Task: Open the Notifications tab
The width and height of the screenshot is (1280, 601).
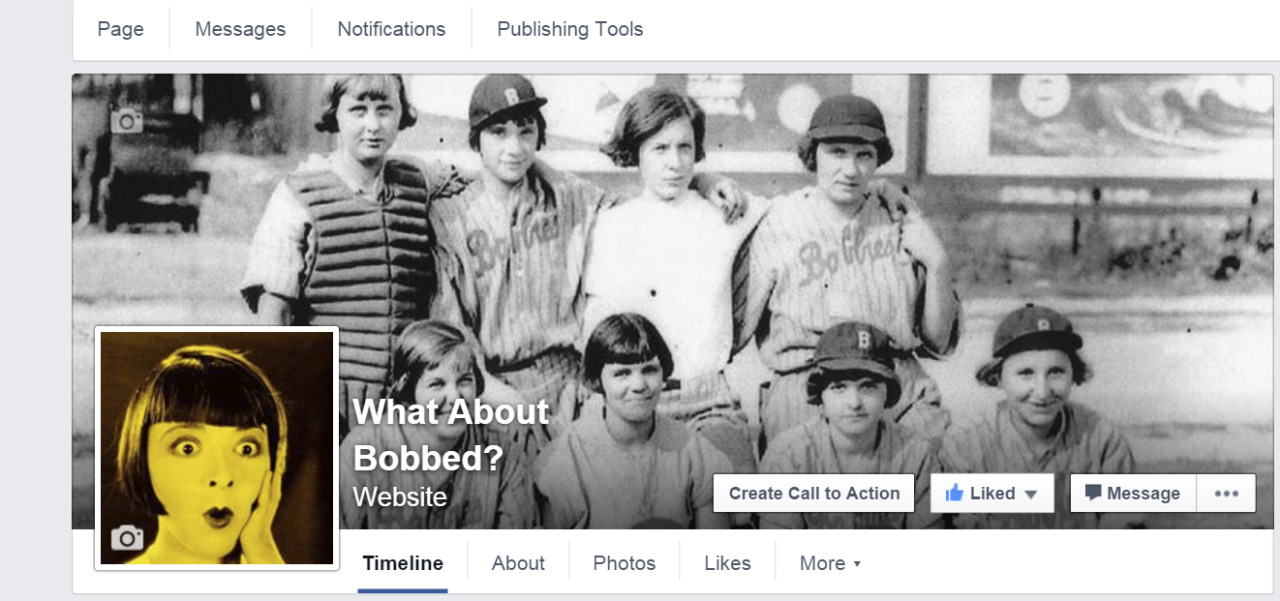Action: 391,29
